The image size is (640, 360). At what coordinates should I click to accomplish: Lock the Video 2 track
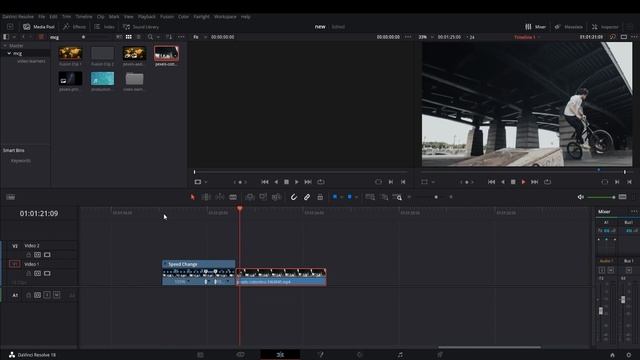pyautogui.click(x=29, y=255)
